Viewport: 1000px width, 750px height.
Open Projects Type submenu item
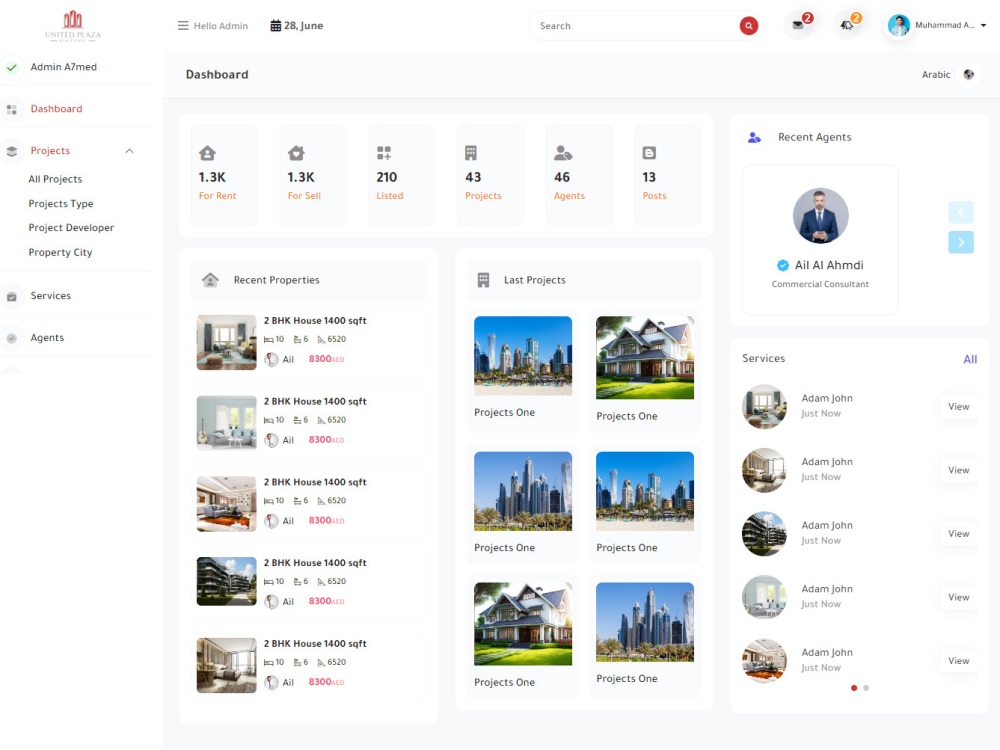tap(61, 203)
